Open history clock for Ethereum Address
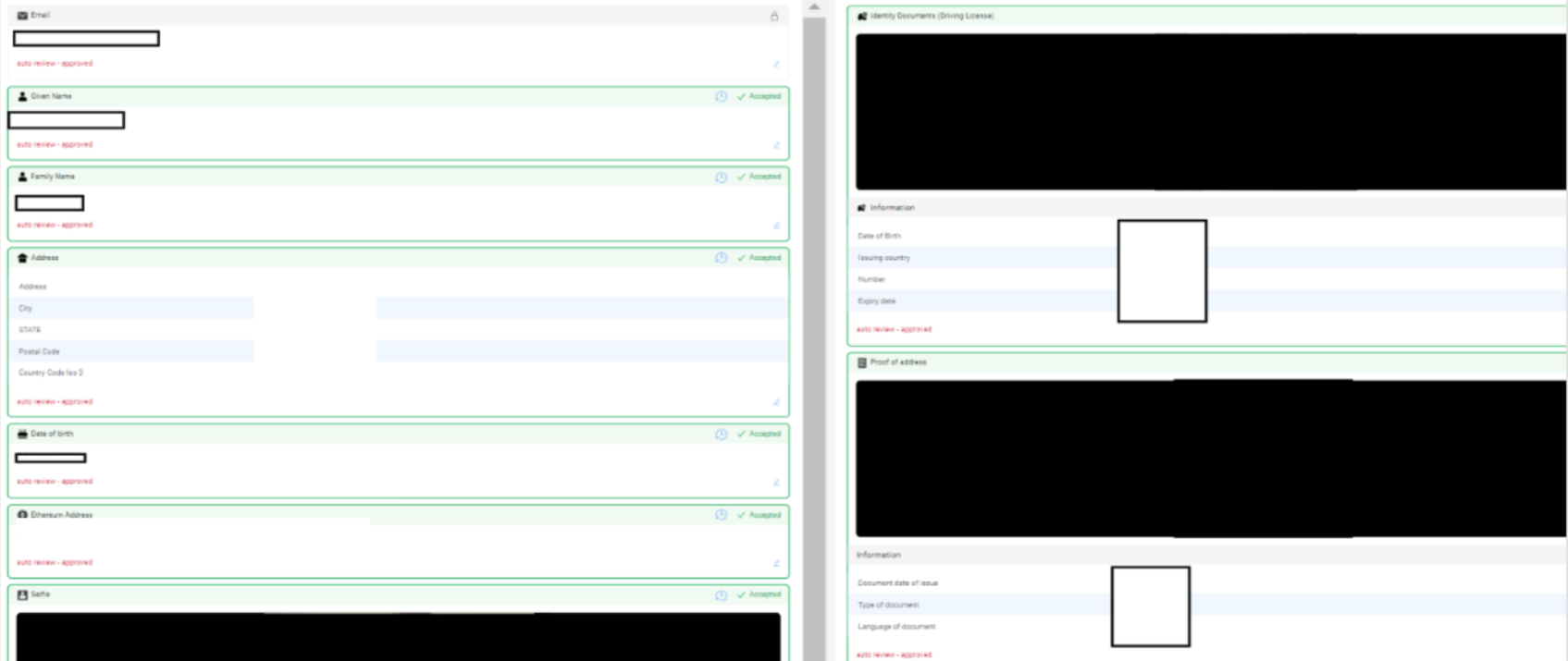The height and width of the screenshot is (661, 1568). [721, 515]
